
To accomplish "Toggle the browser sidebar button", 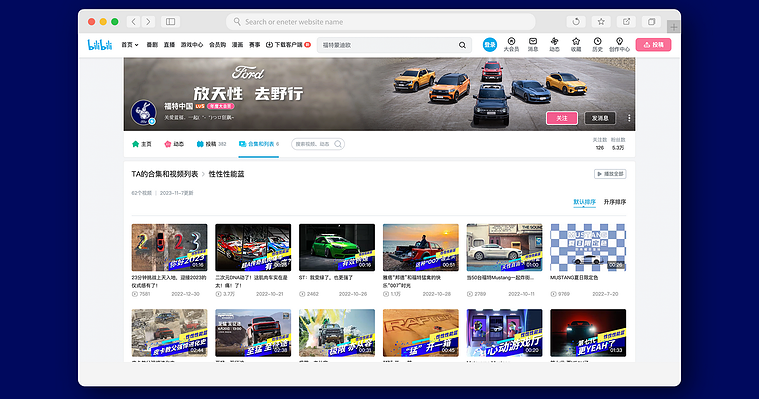I will [x=170, y=22].
